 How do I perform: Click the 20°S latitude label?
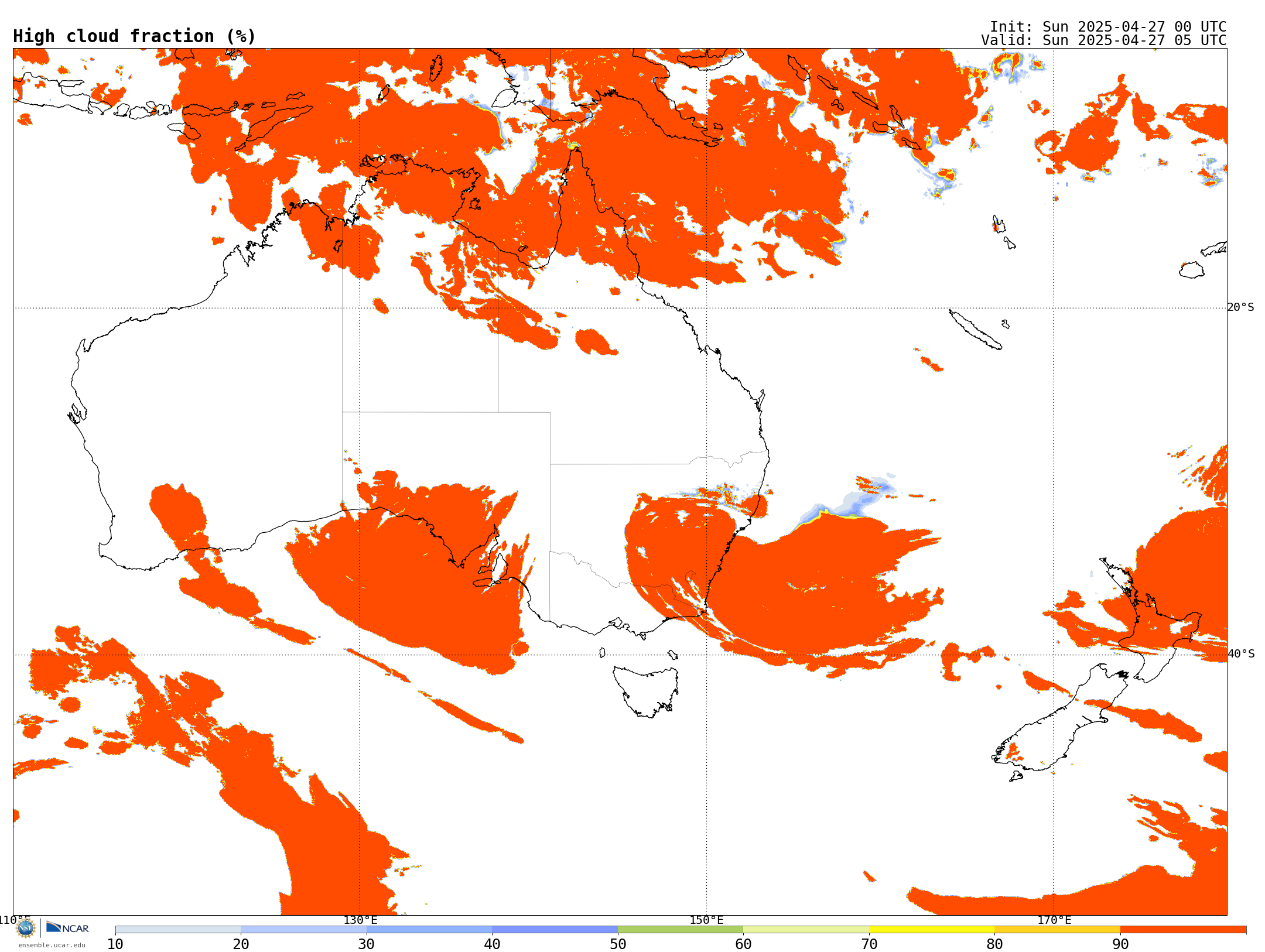[x=1240, y=307]
